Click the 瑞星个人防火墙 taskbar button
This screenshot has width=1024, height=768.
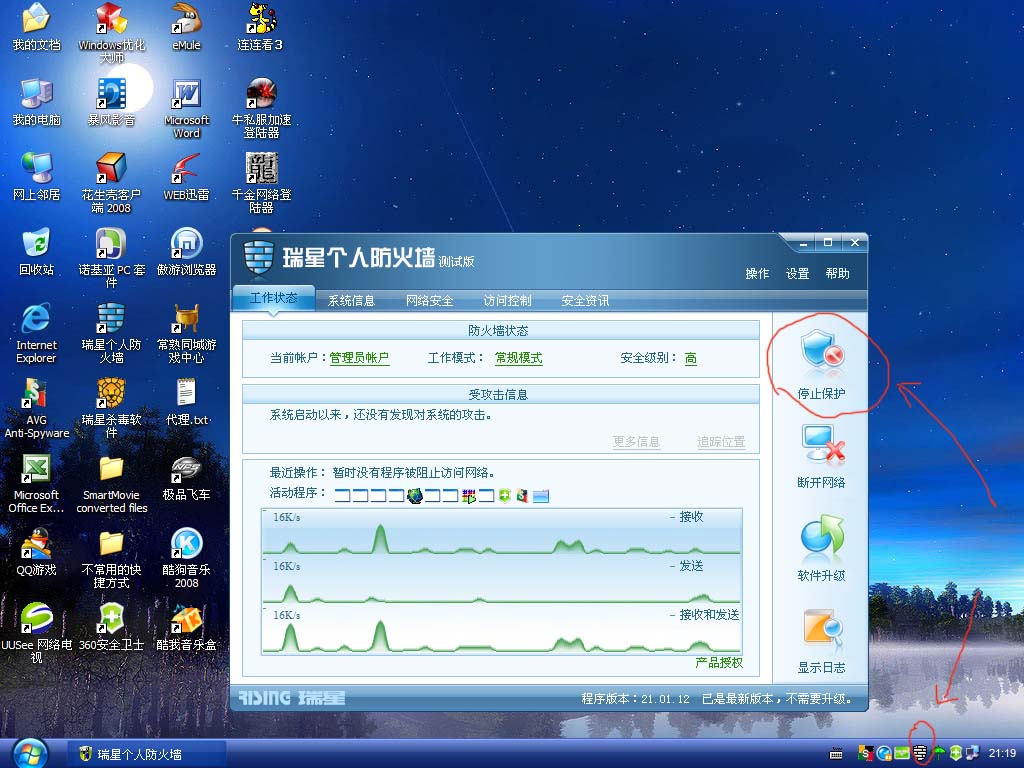click(147, 754)
